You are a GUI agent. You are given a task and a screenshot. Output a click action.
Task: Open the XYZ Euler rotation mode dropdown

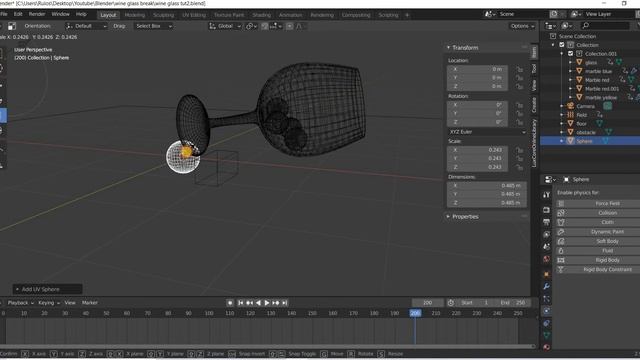(x=487, y=132)
